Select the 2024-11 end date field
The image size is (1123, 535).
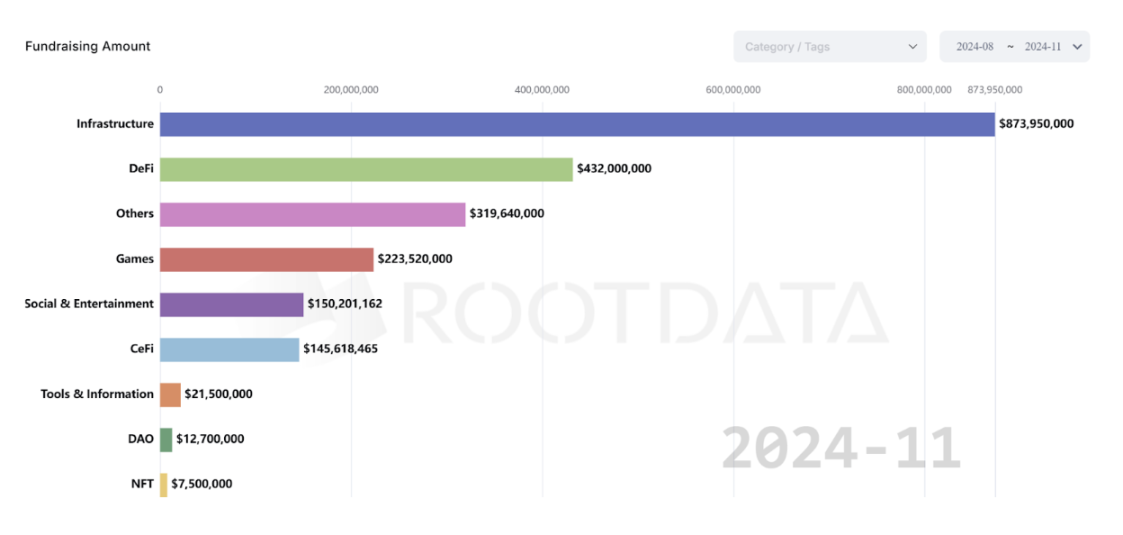tap(1042, 47)
